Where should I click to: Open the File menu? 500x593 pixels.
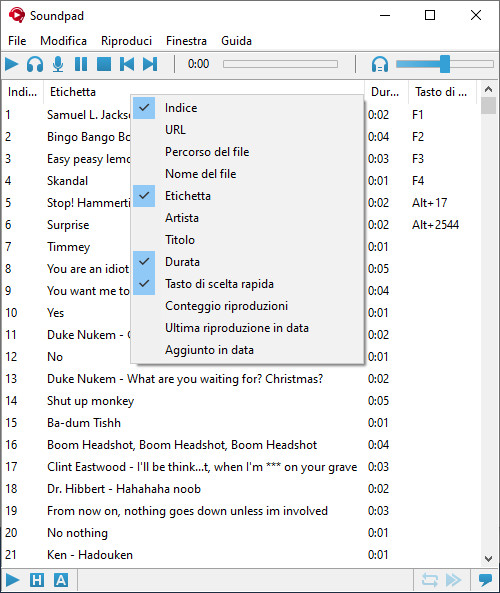tap(17, 41)
